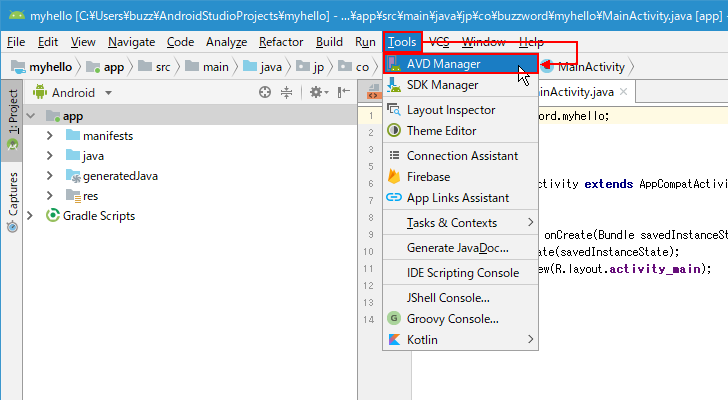Open Project panel settings gear
The image size is (728, 400).
point(318,92)
